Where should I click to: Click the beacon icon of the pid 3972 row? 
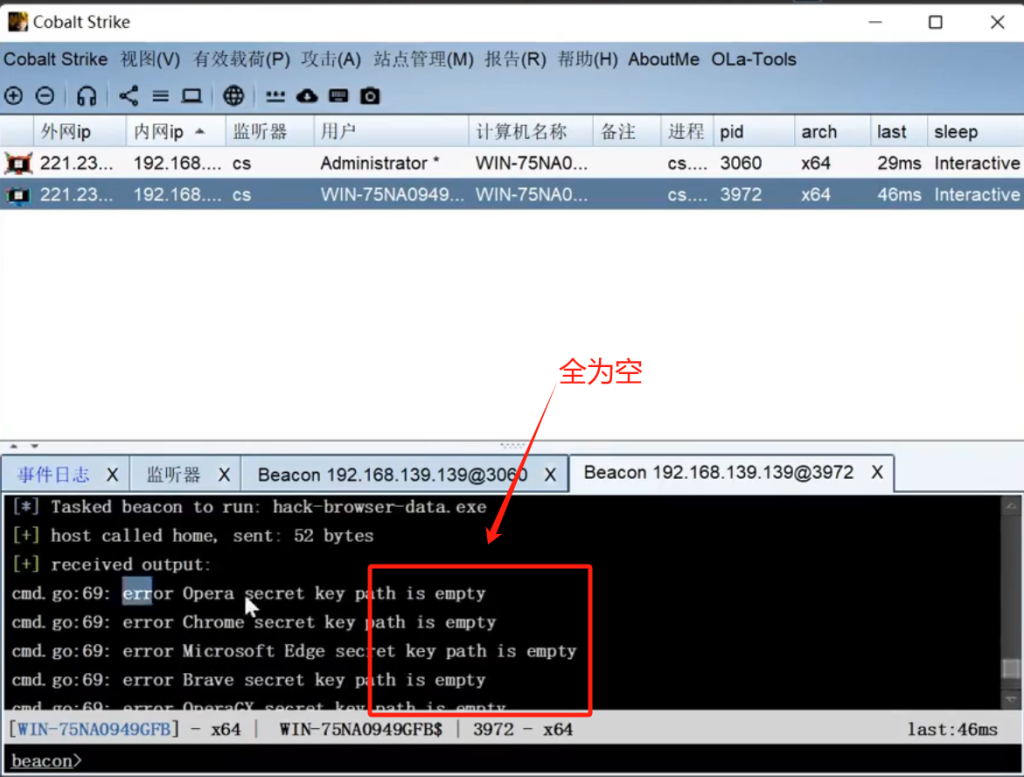18,194
